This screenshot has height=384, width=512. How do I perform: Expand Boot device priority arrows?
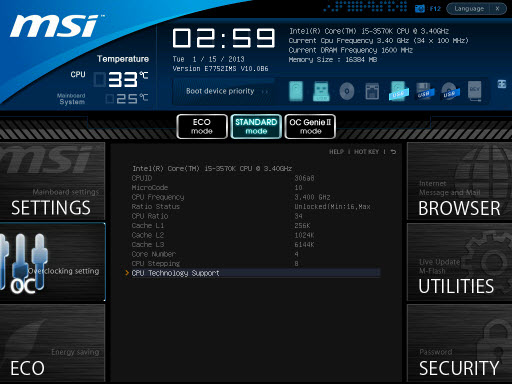click(x=265, y=91)
